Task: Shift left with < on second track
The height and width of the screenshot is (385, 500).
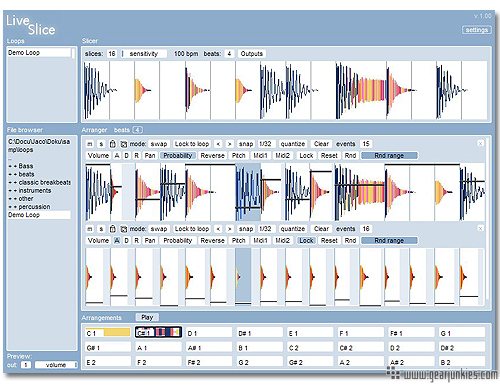Action: pos(218,229)
